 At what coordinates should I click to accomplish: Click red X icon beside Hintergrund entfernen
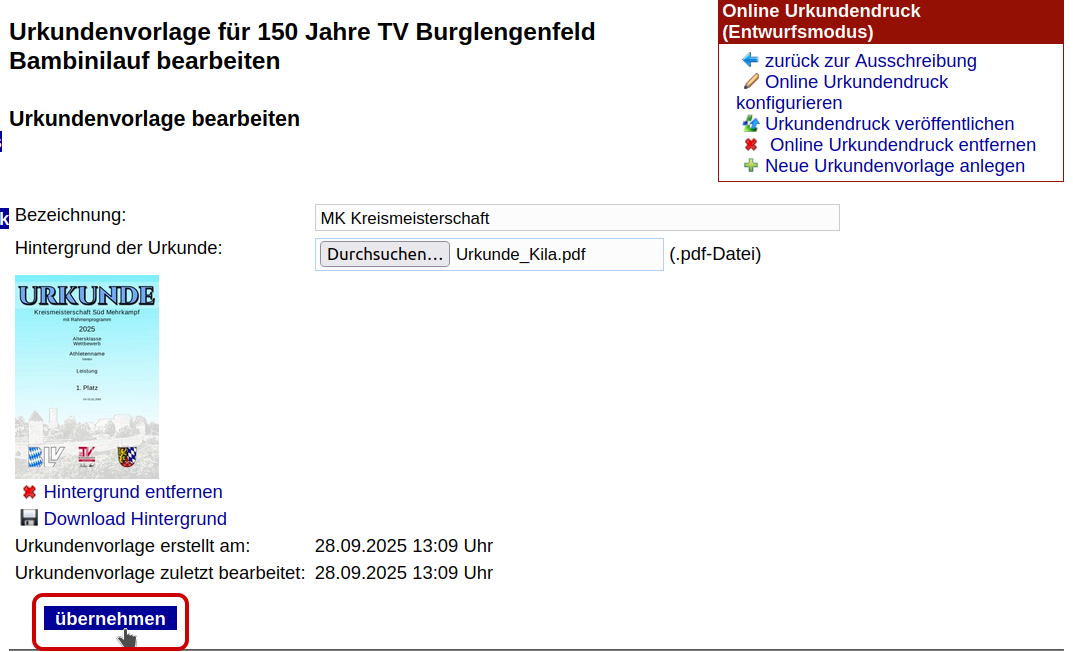(x=29, y=492)
